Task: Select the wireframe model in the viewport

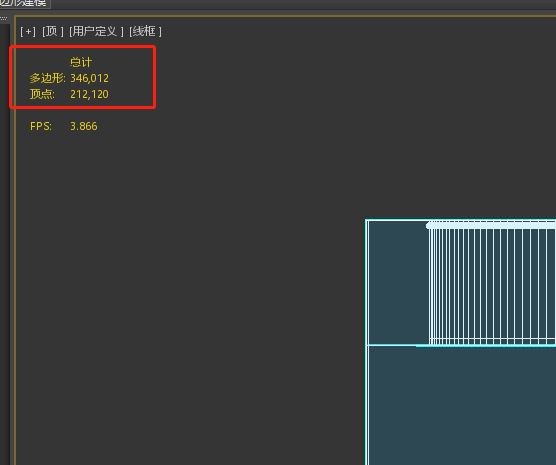Action: pyautogui.click(x=461, y=342)
